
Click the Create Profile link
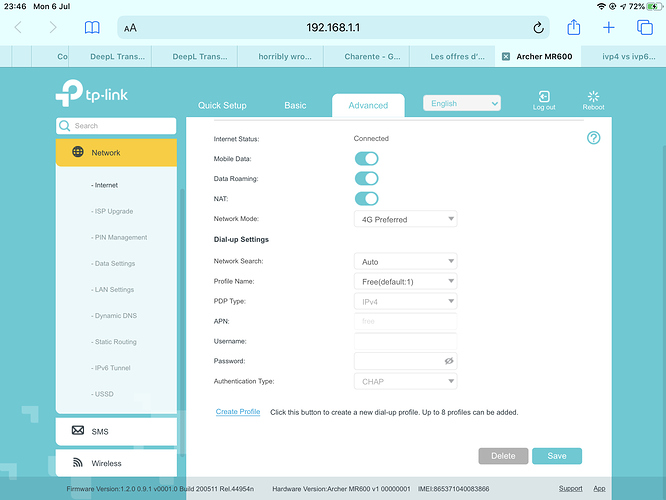(x=238, y=412)
